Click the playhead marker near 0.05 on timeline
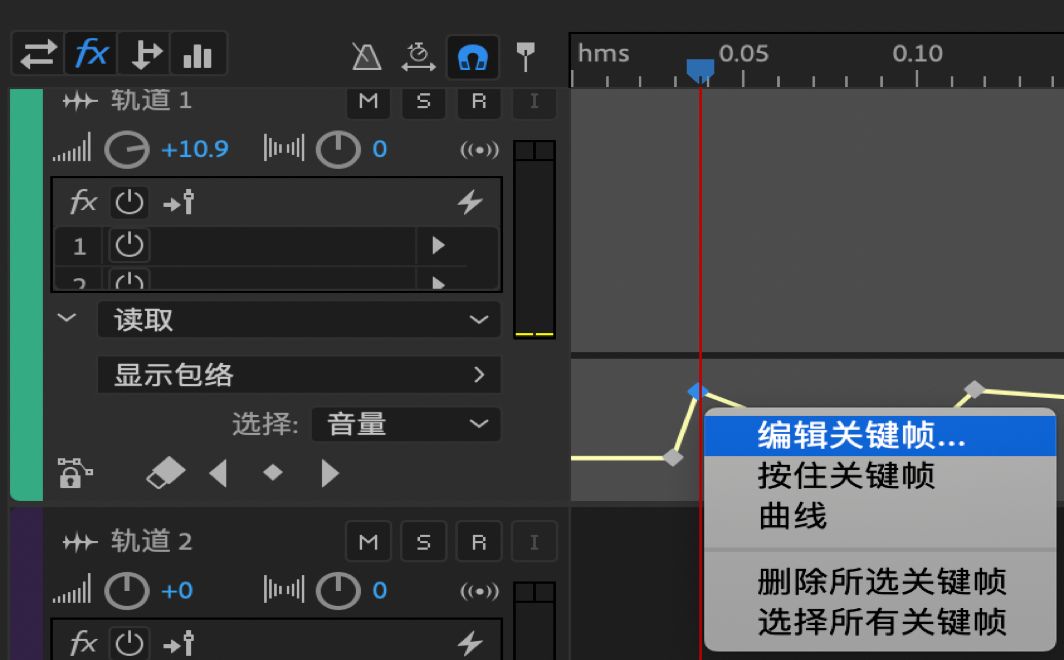This screenshot has height=660, width=1064. click(700, 68)
